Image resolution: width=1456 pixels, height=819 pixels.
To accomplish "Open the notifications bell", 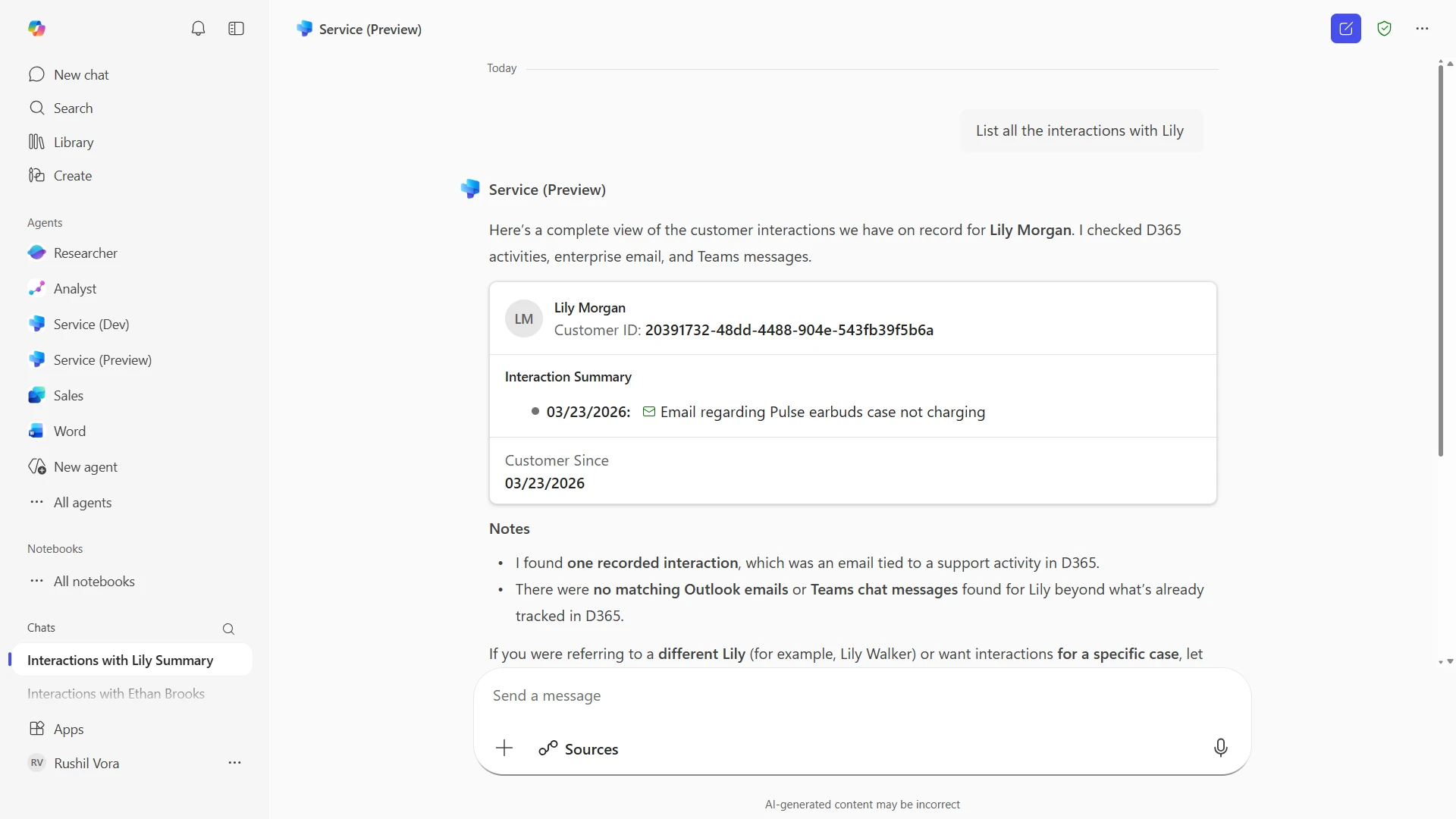I will click(x=198, y=29).
